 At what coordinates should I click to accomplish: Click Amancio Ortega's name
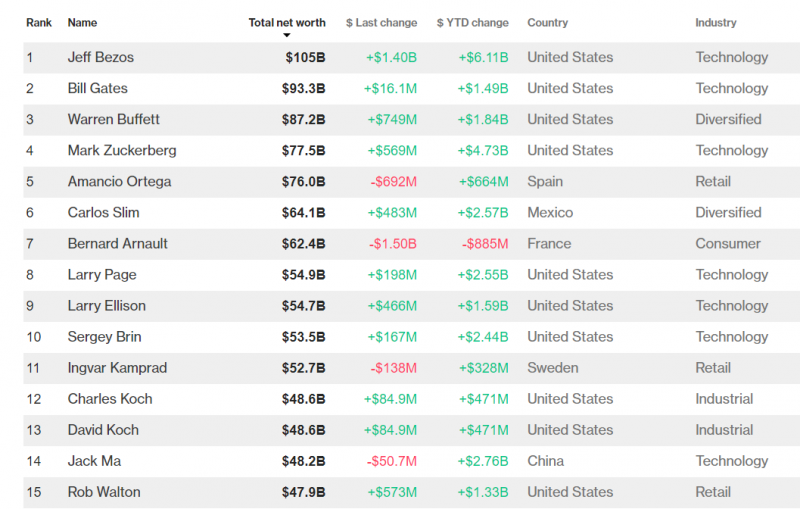[x=119, y=181]
